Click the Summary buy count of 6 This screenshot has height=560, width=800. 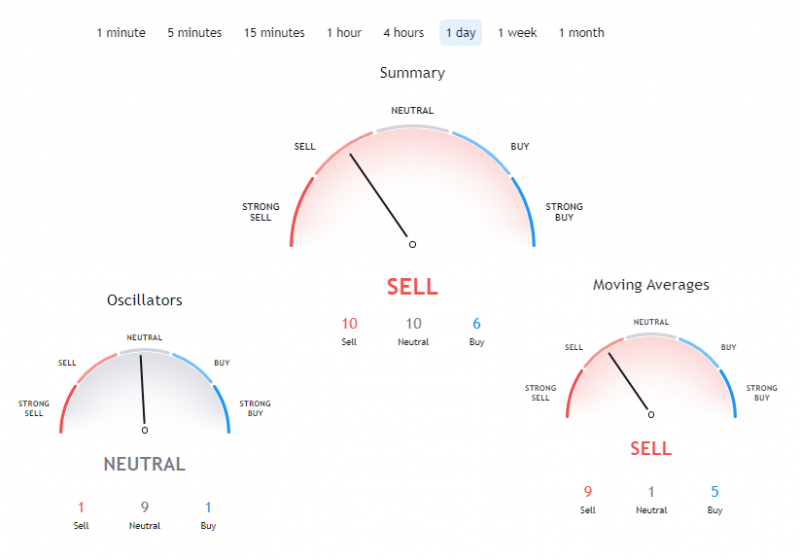pyautogui.click(x=477, y=323)
